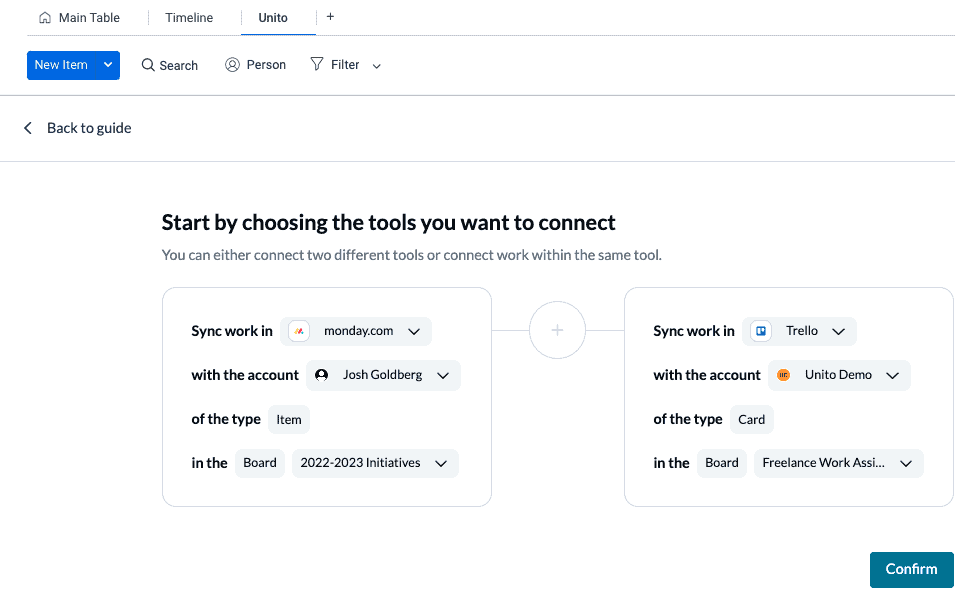
Task: Click the Board chip in Trello card
Action: pos(722,462)
